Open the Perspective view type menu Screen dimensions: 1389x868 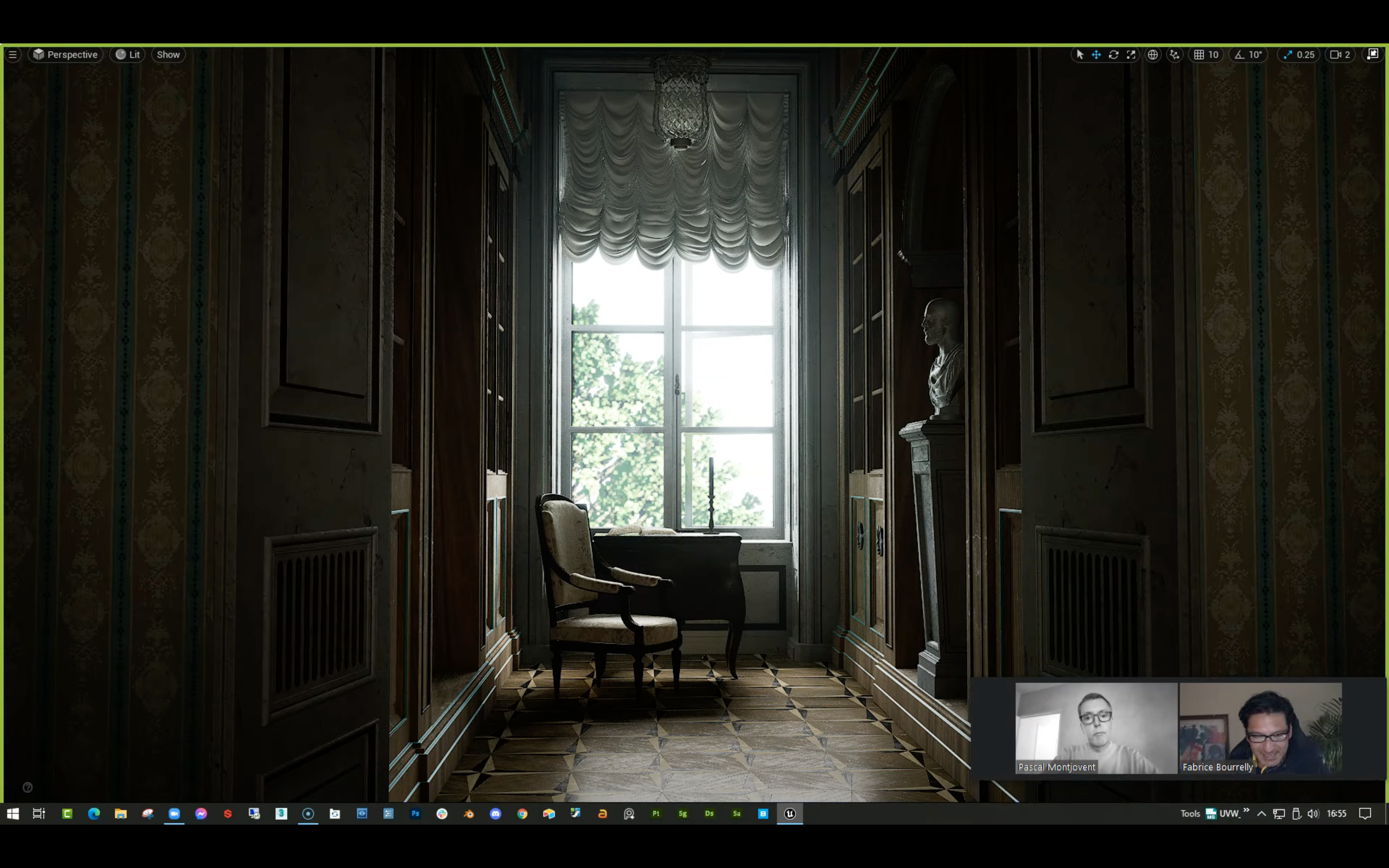66,54
